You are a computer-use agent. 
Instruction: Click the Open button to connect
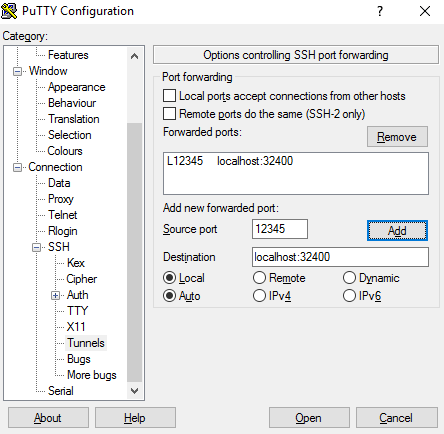[x=309, y=417]
